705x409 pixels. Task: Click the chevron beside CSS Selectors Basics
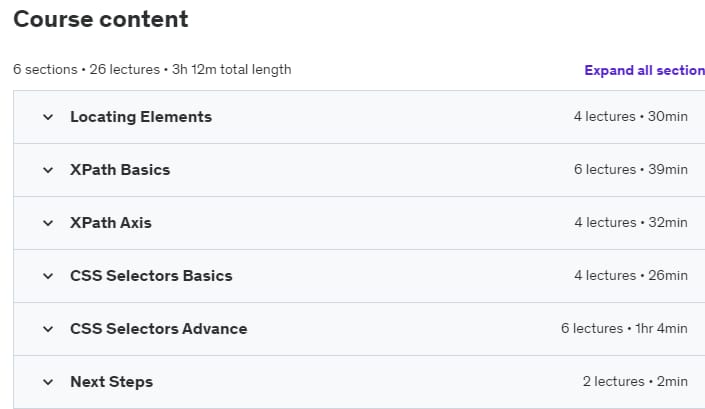[x=48, y=276]
